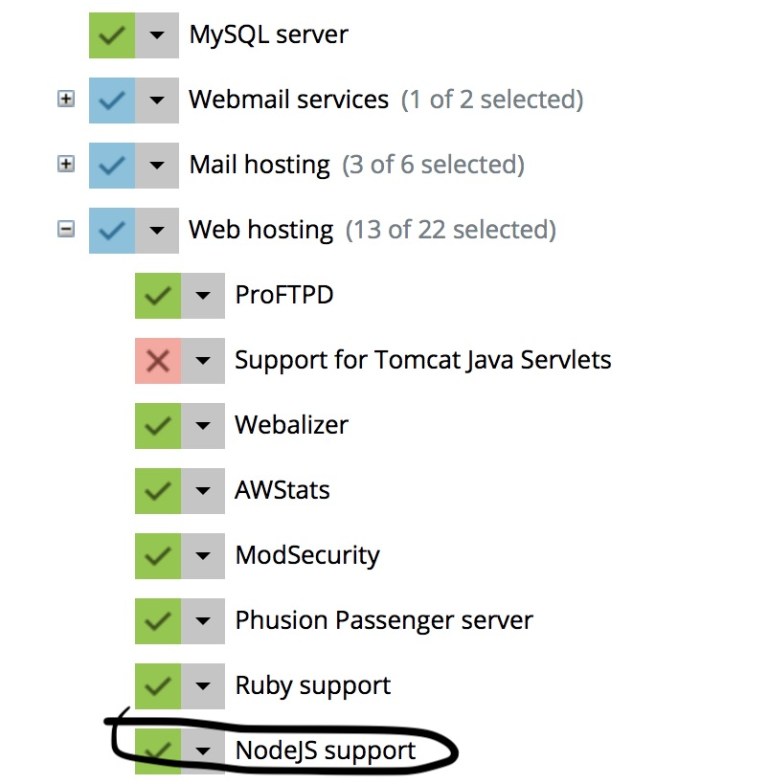
Task: Click the Ruby support green checkmark
Action: 158,686
